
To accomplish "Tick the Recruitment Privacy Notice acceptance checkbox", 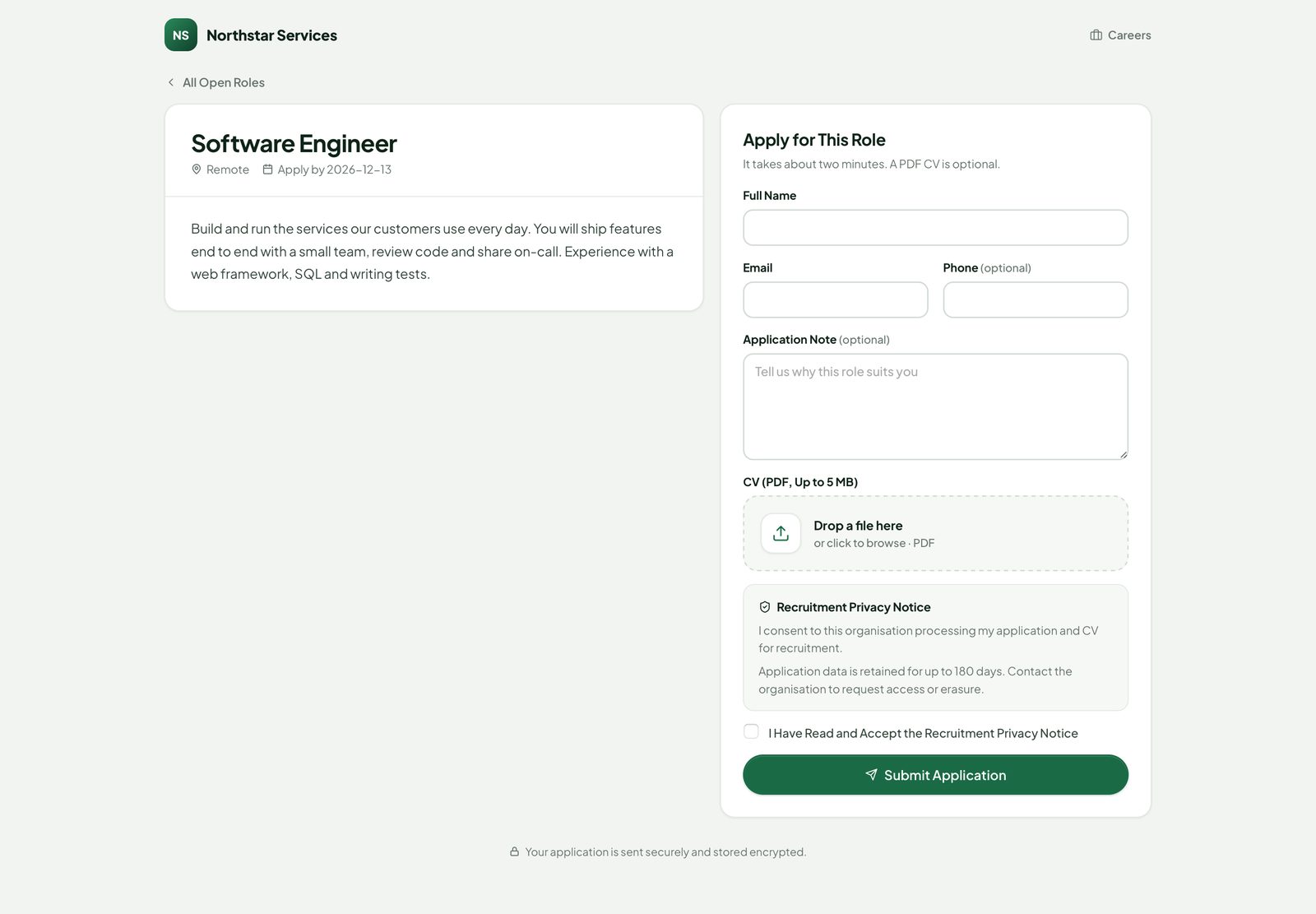I will (x=751, y=731).
